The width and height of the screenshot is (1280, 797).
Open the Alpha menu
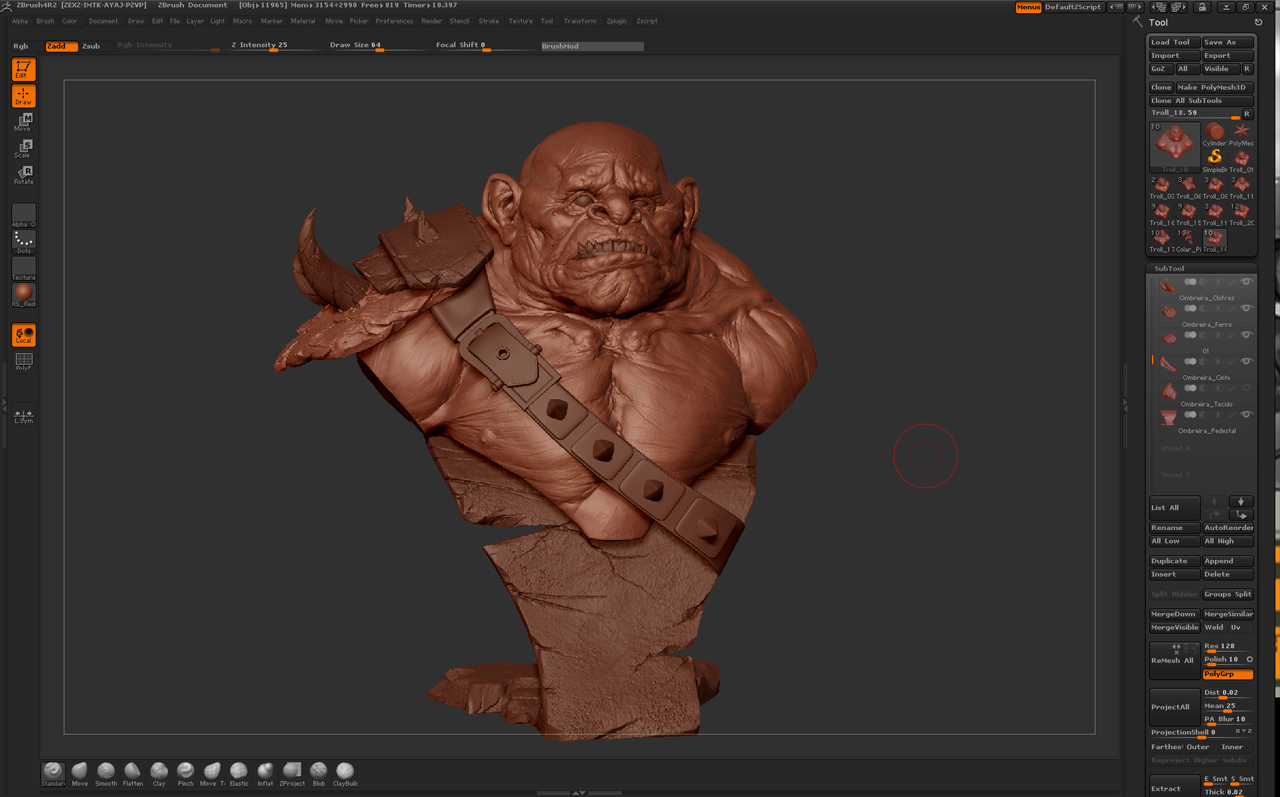[20, 21]
